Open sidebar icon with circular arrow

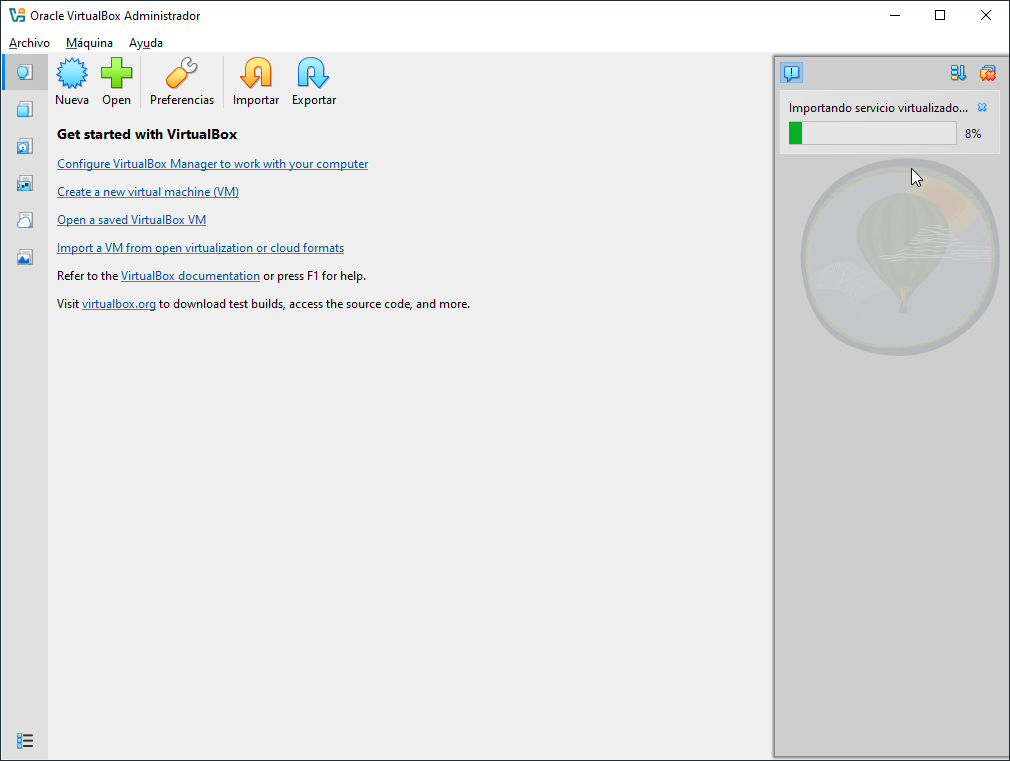tap(25, 146)
